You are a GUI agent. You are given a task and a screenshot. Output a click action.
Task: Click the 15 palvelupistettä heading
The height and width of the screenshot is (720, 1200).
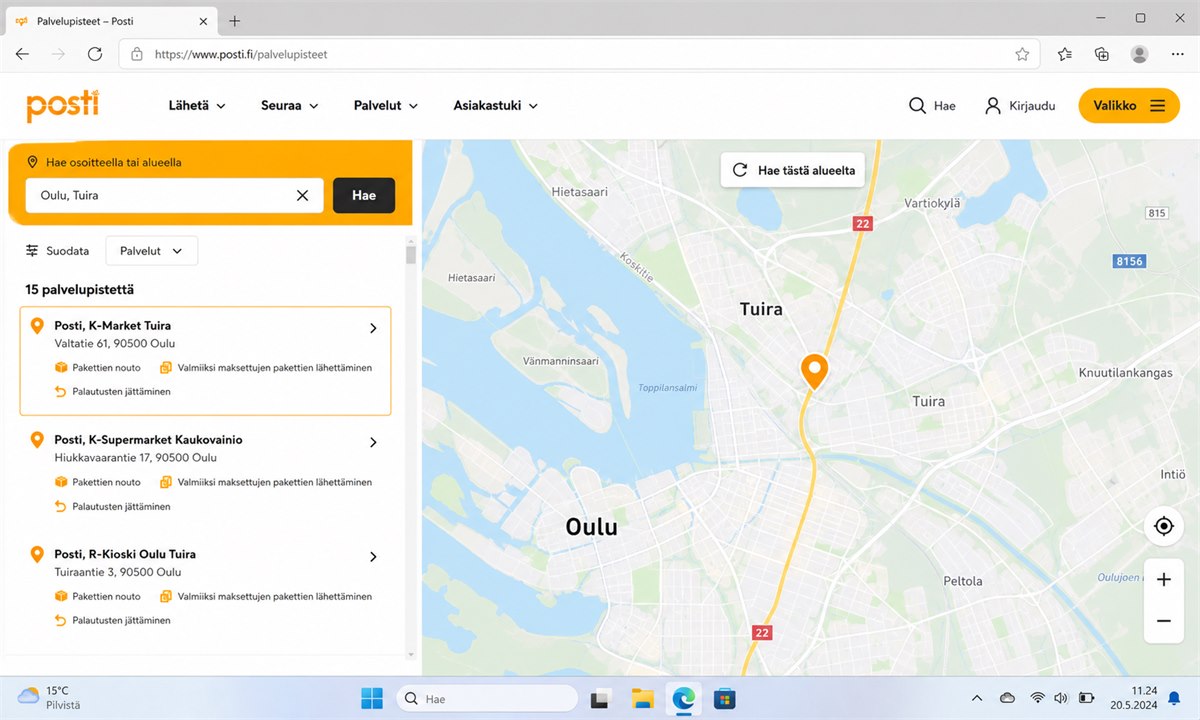80,289
